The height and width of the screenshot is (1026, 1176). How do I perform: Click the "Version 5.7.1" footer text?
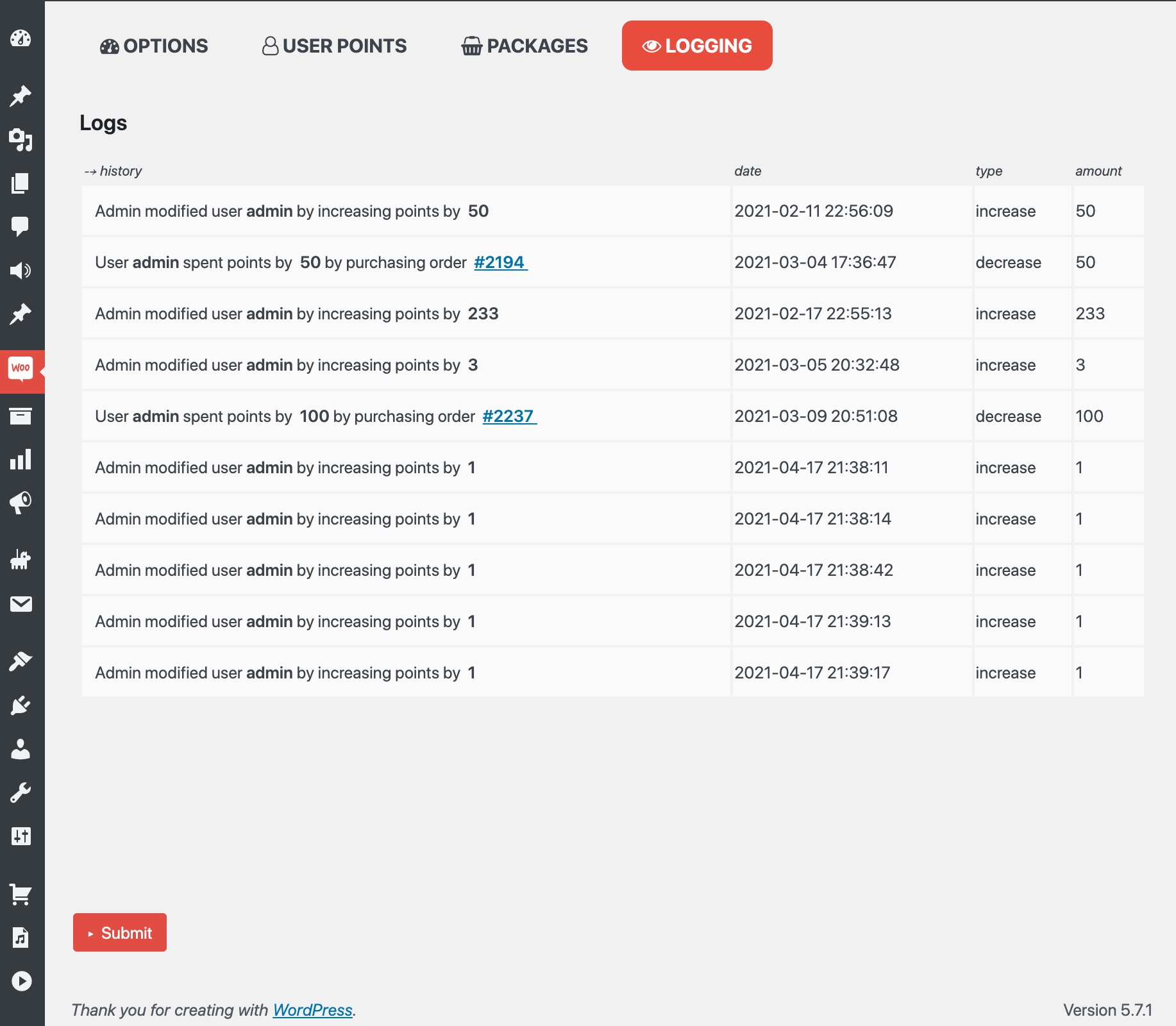(1107, 1010)
